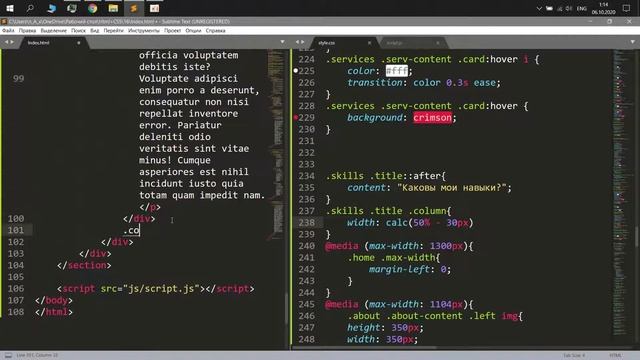This screenshot has height=360, width=640.
Task: Open the Tab Size selector
Action: 574,356
